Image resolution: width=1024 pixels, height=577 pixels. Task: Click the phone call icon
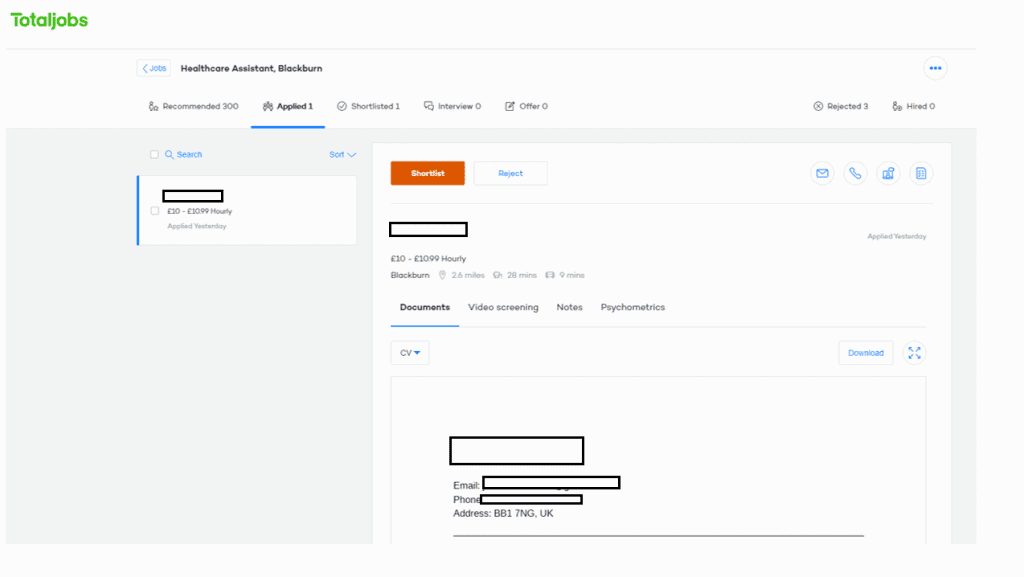point(855,173)
